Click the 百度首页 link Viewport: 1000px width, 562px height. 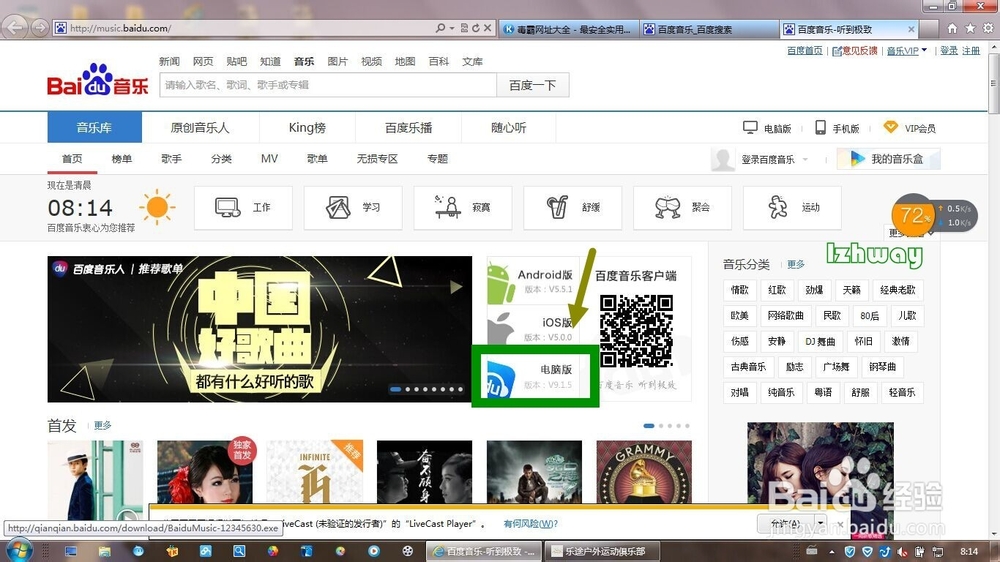tap(805, 50)
